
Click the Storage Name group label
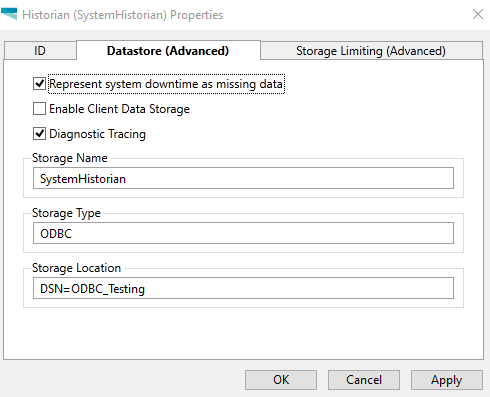tap(70, 158)
